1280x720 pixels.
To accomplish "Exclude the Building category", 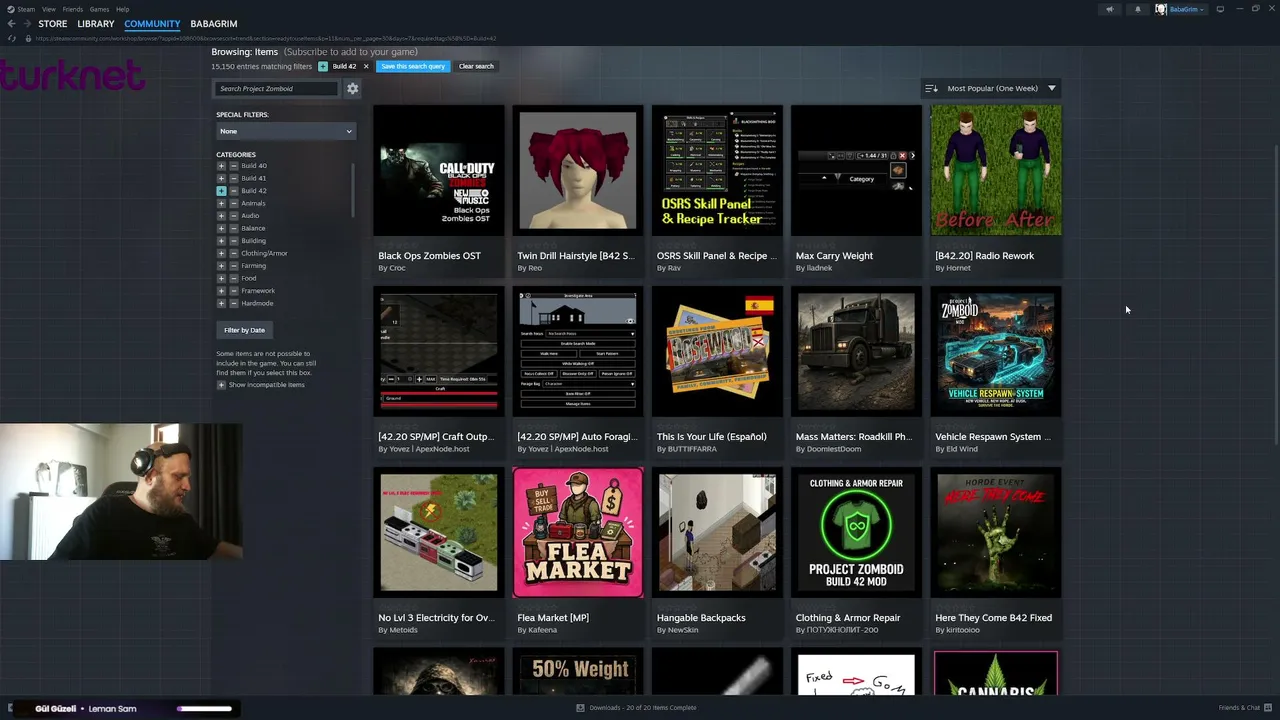I will click(x=234, y=241).
